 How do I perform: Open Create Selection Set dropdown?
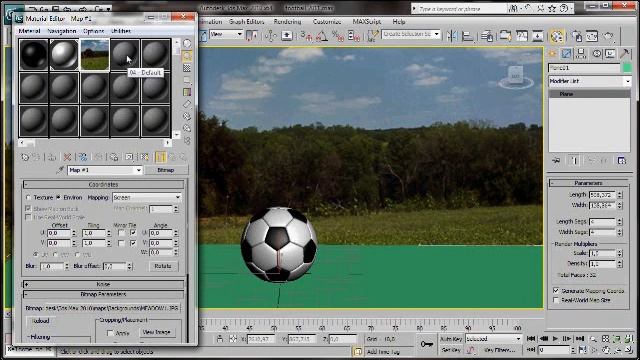[437, 34]
